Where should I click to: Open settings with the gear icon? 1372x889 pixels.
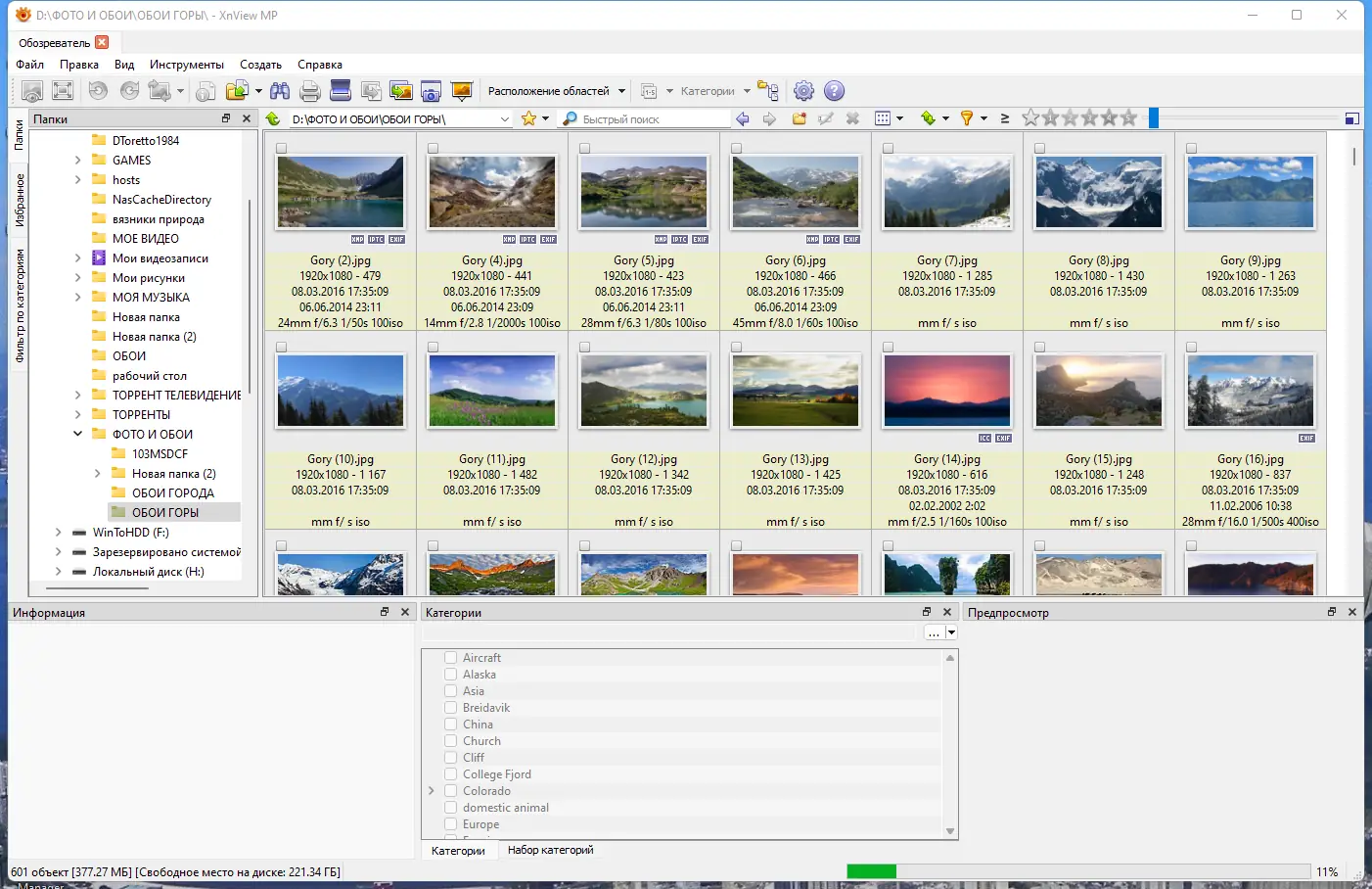click(x=803, y=91)
